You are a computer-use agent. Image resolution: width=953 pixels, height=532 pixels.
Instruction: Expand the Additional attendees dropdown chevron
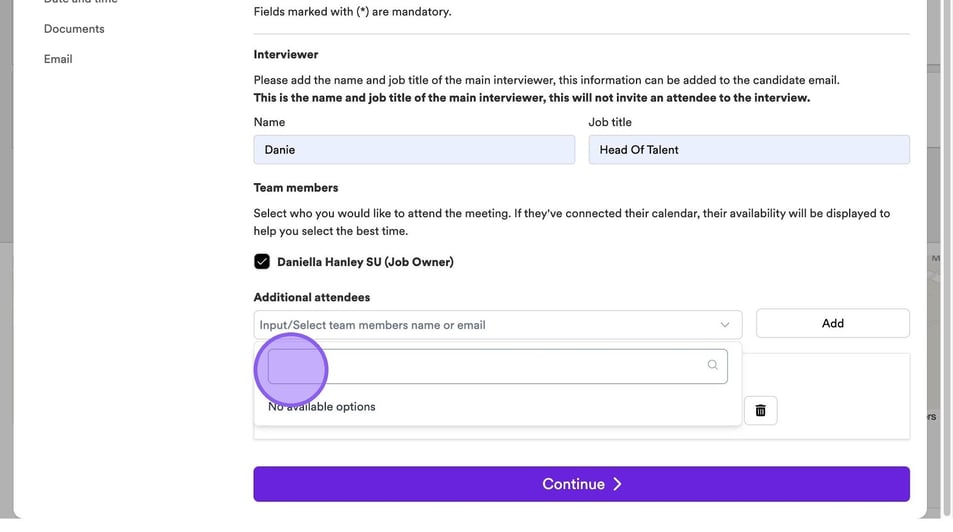(x=725, y=325)
